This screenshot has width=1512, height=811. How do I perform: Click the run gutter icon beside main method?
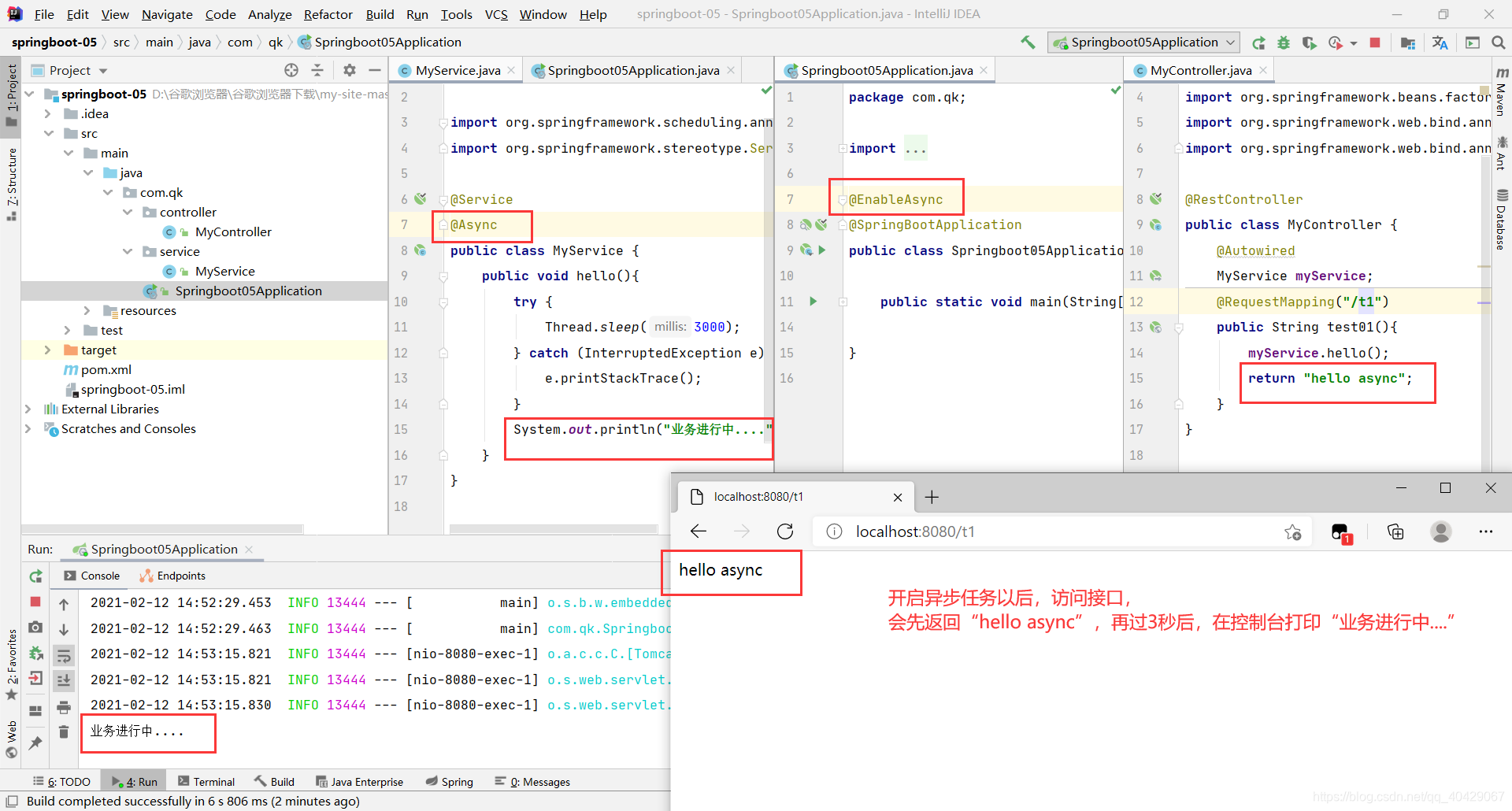tap(813, 301)
